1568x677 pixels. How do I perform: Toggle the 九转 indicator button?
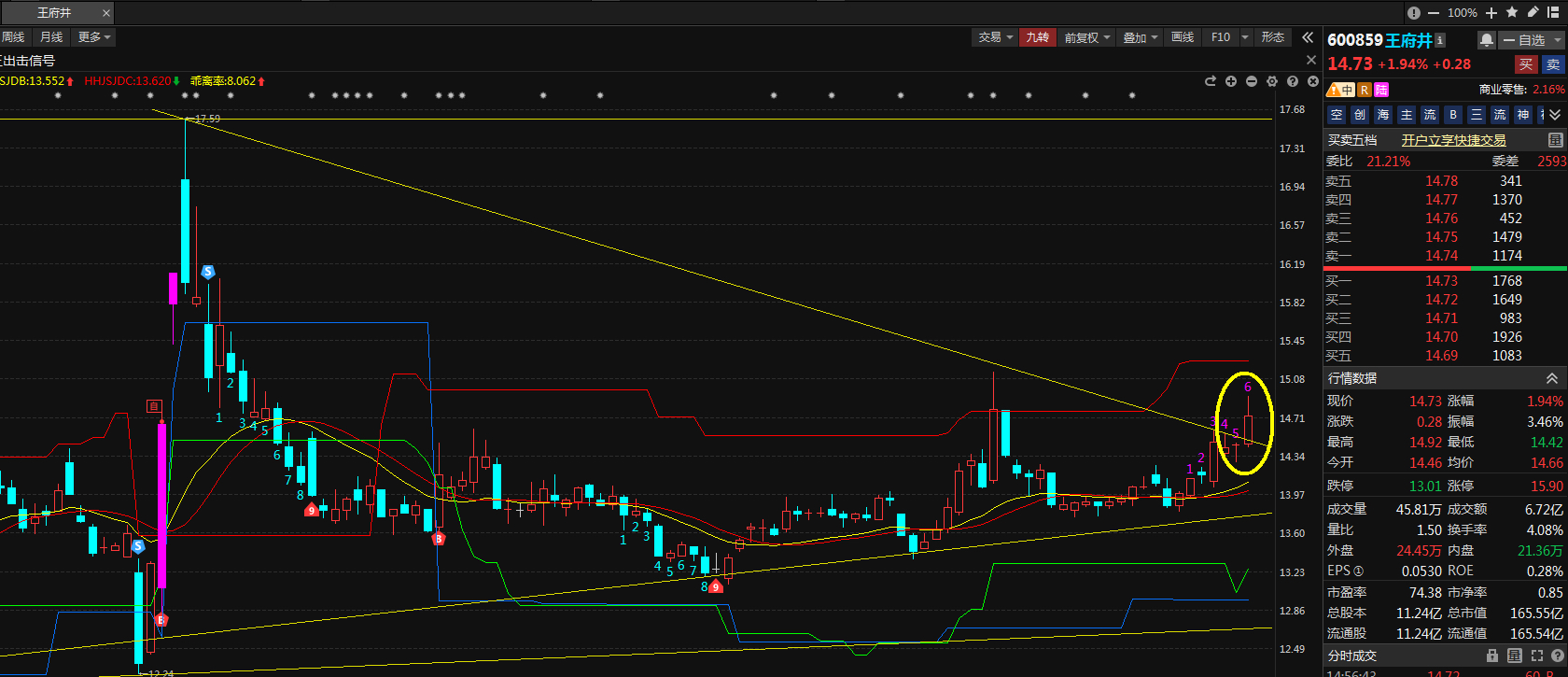pyautogui.click(x=1037, y=37)
